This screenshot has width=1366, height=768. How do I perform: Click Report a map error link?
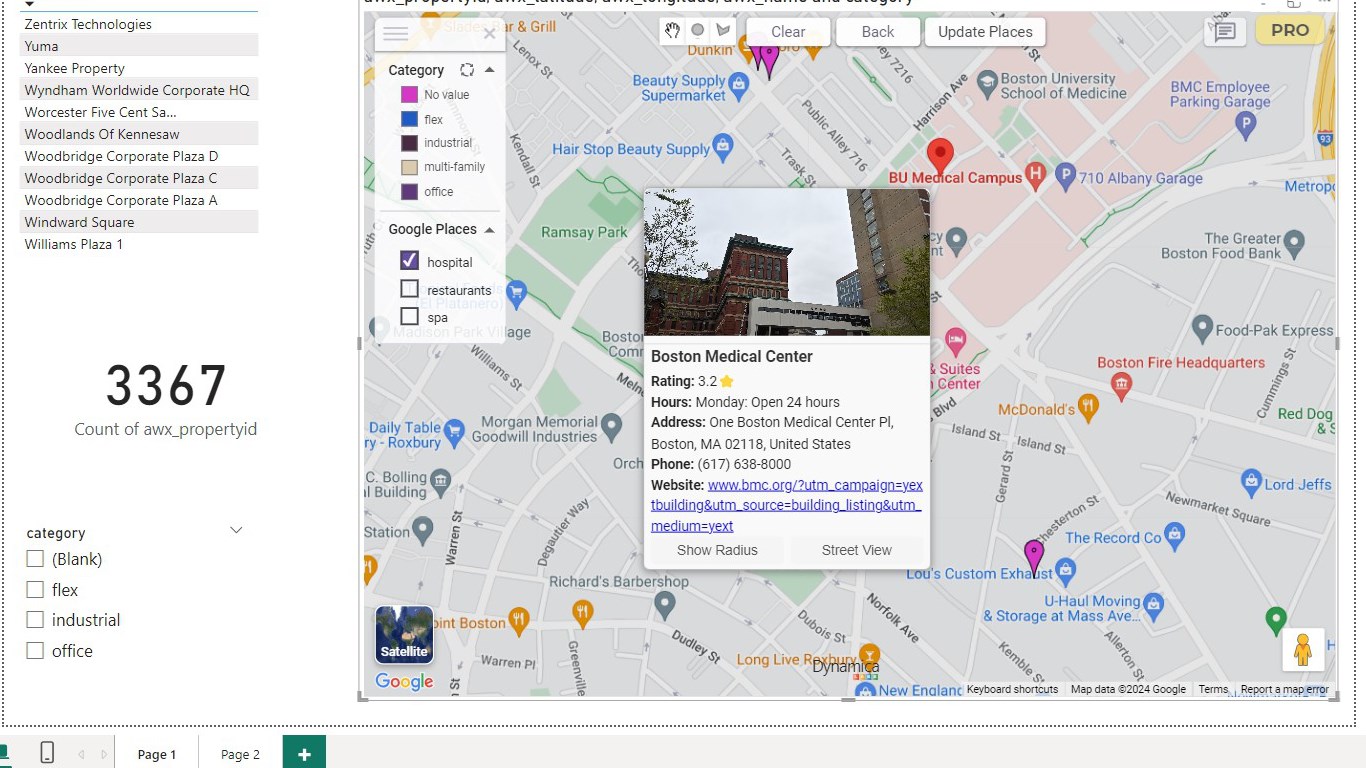point(1284,689)
